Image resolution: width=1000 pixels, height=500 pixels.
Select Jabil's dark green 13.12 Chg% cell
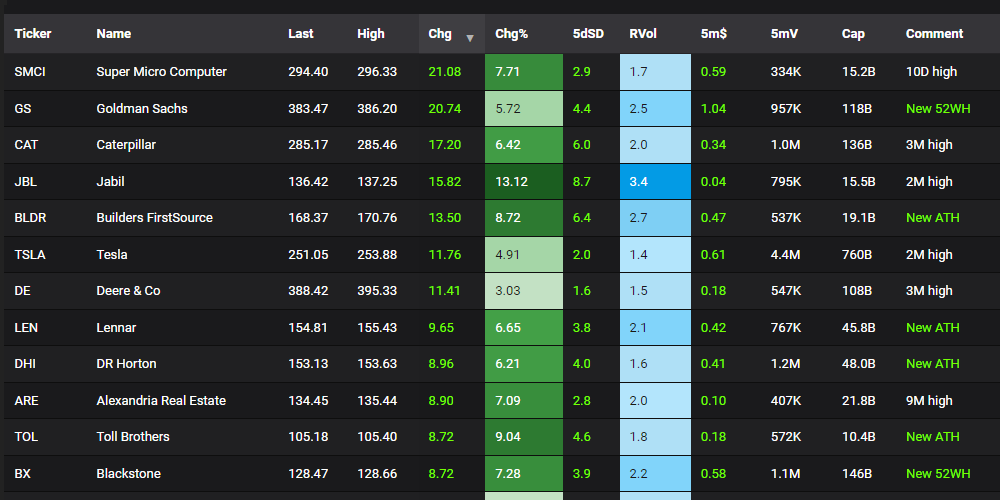(x=523, y=181)
